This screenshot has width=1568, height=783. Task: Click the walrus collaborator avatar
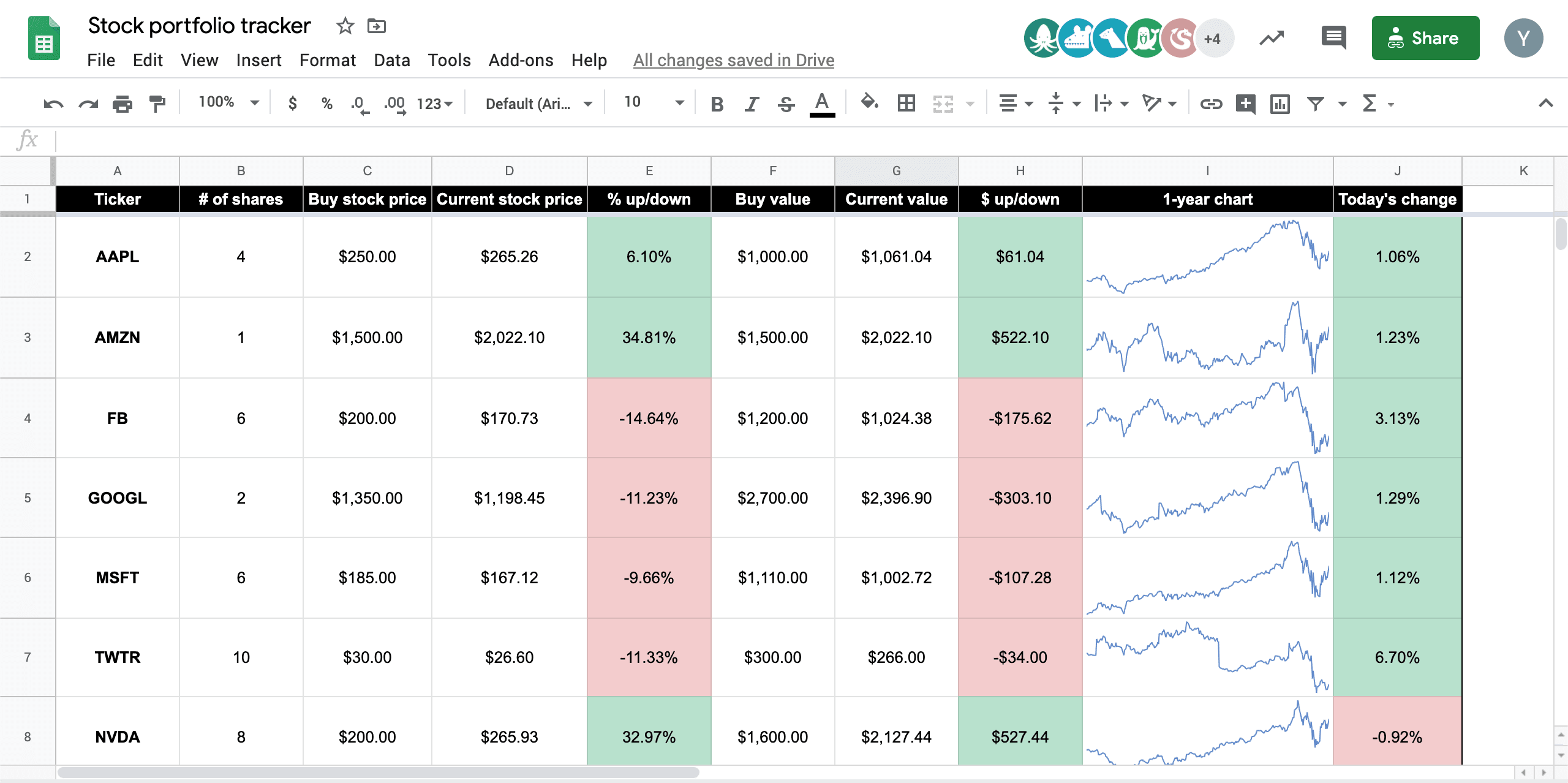1145,38
